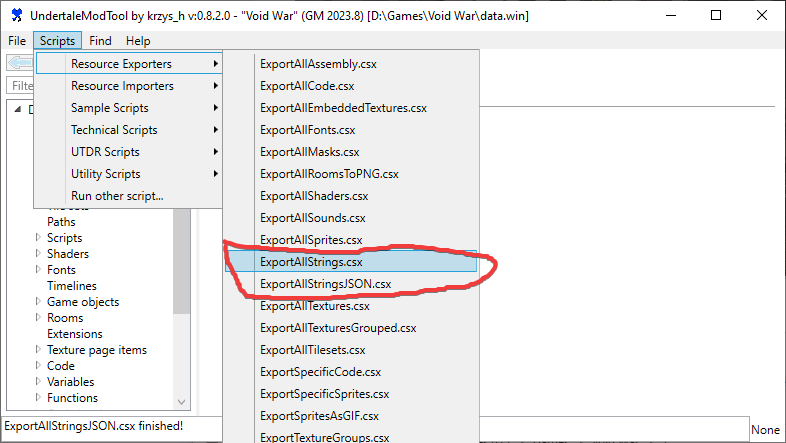786x443 pixels.
Task: Expand the Functions tree node
Action: (38, 397)
